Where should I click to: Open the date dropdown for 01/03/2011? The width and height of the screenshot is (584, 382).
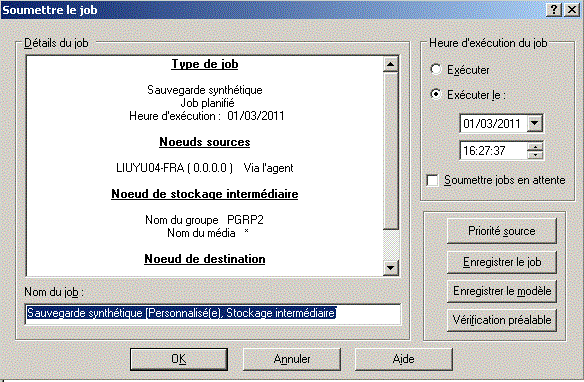pyautogui.click(x=534, y=123)
